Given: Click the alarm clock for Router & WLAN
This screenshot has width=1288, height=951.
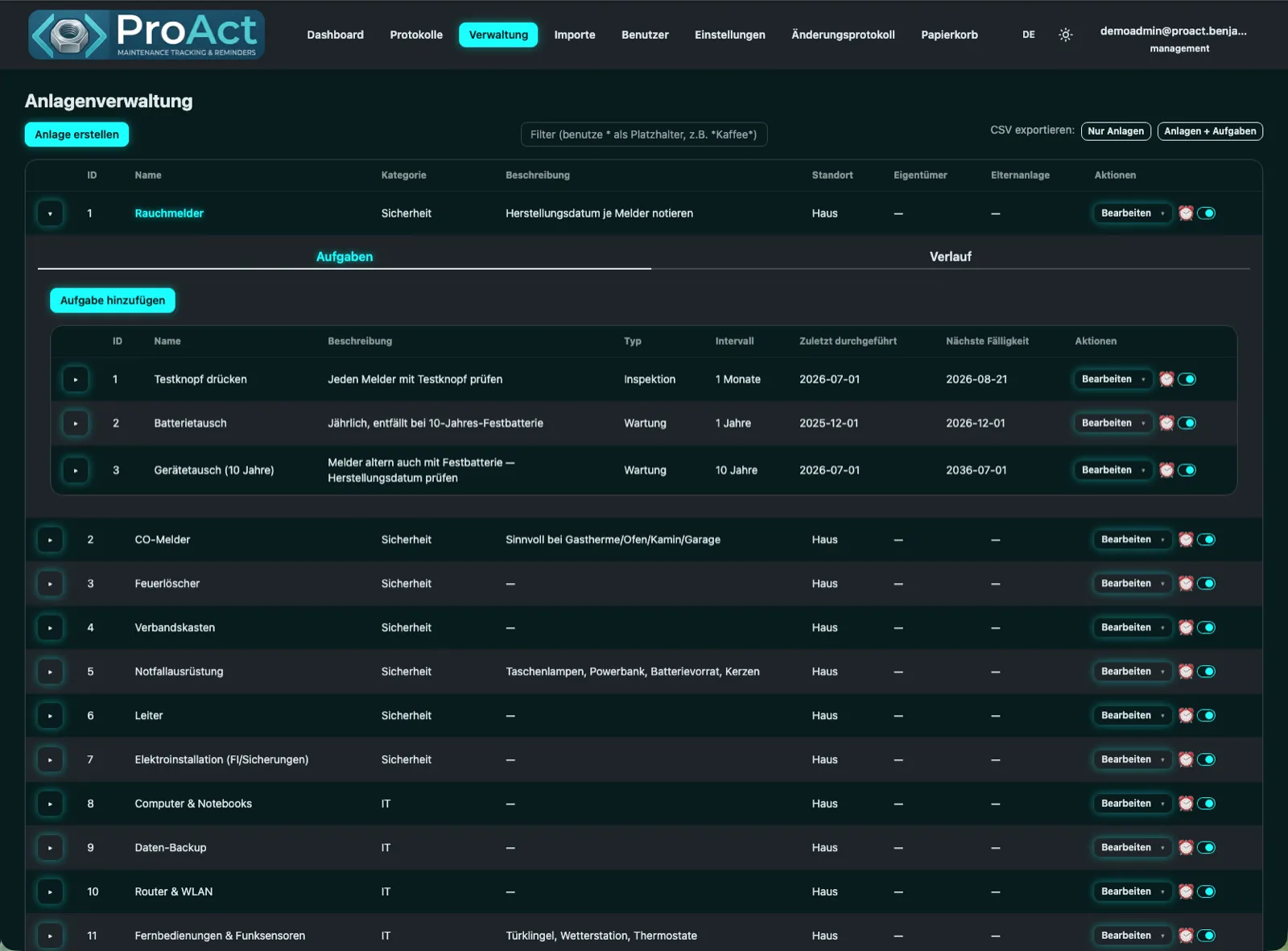Looking at the screenshot, I should (x=1186, y=891).
